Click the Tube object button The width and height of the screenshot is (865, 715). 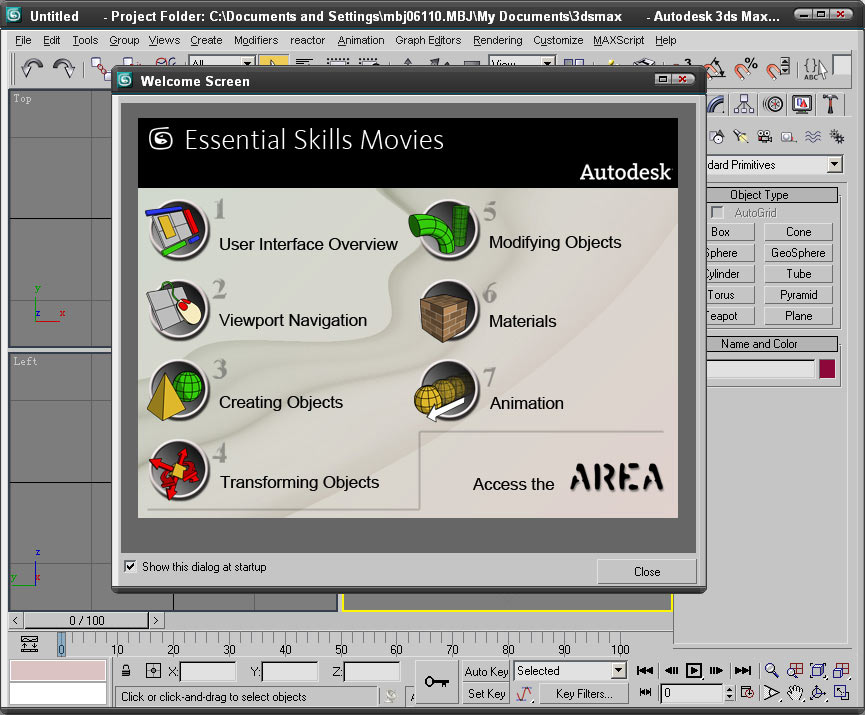(x=798, y=274)
